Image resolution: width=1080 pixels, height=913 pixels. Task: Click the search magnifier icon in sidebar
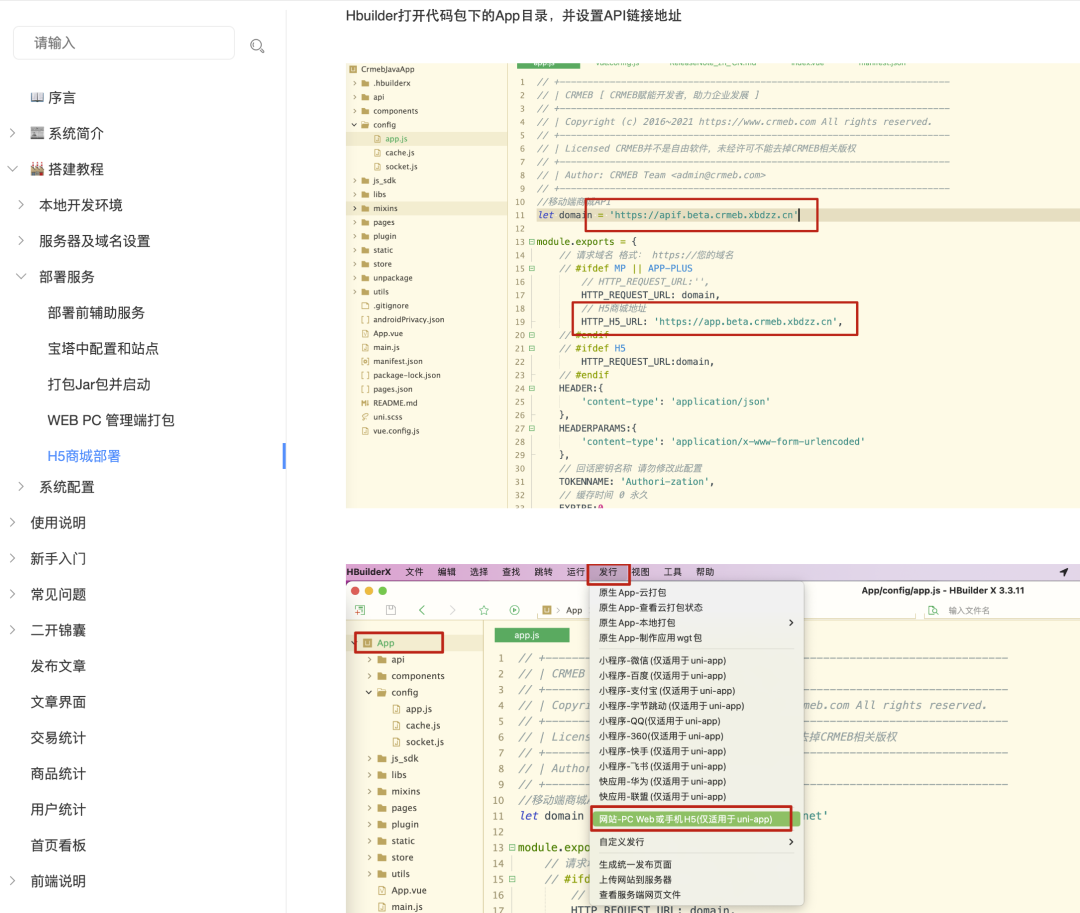click(x=257, y=45)
